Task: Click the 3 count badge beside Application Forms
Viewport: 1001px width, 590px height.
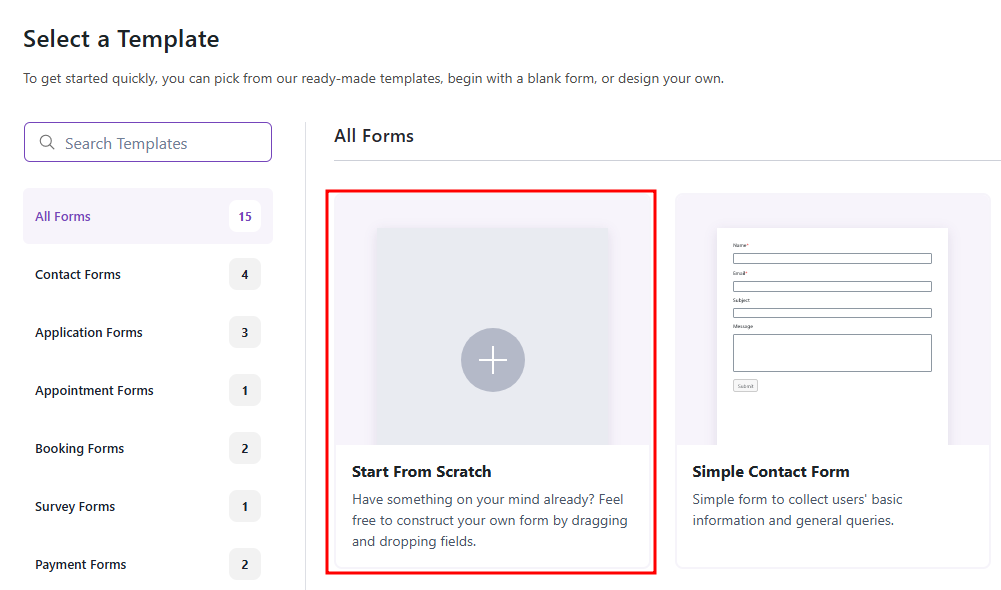Action: (244, 332)
